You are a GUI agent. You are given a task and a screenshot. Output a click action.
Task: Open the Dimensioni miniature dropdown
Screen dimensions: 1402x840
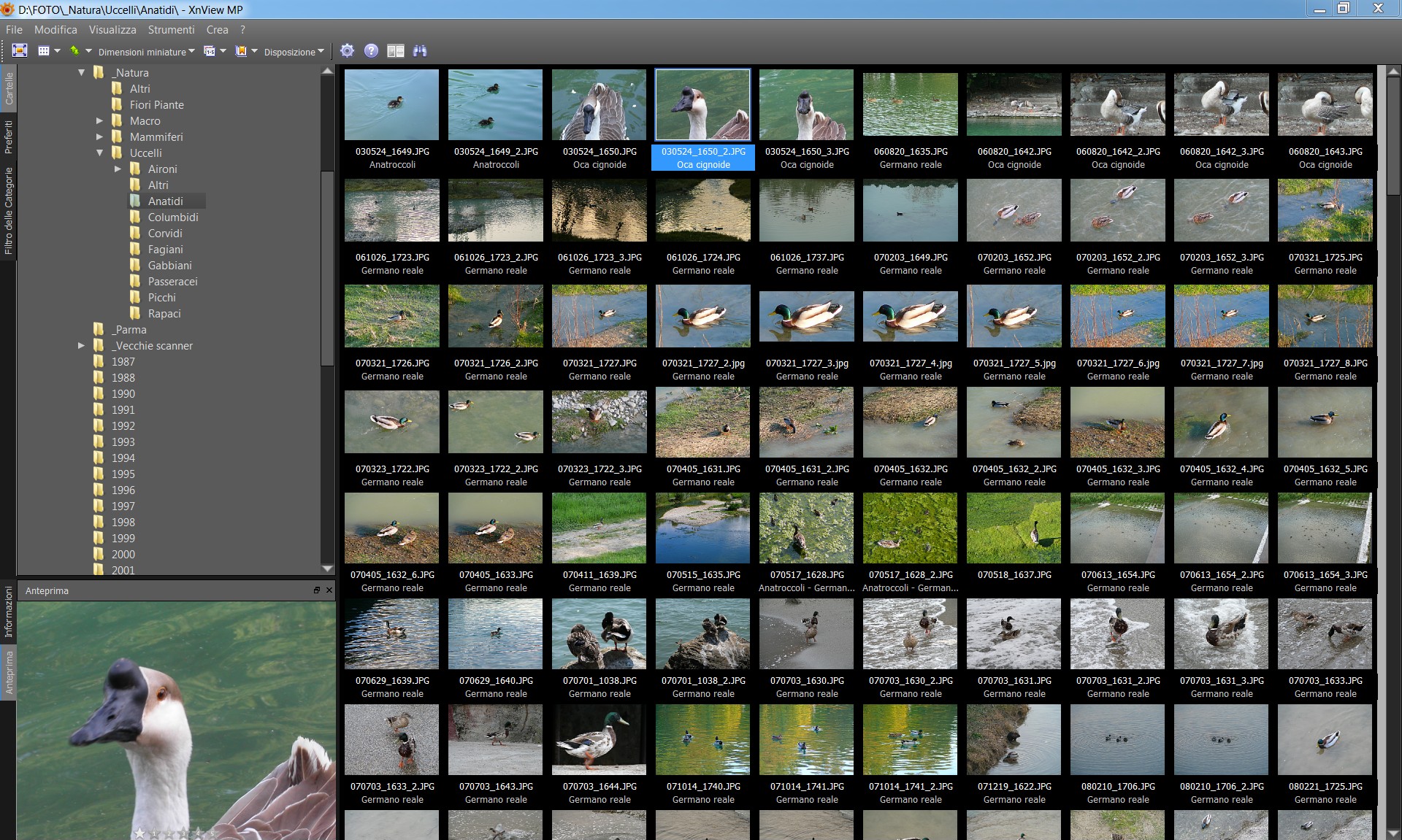click(x=146, y=52)
